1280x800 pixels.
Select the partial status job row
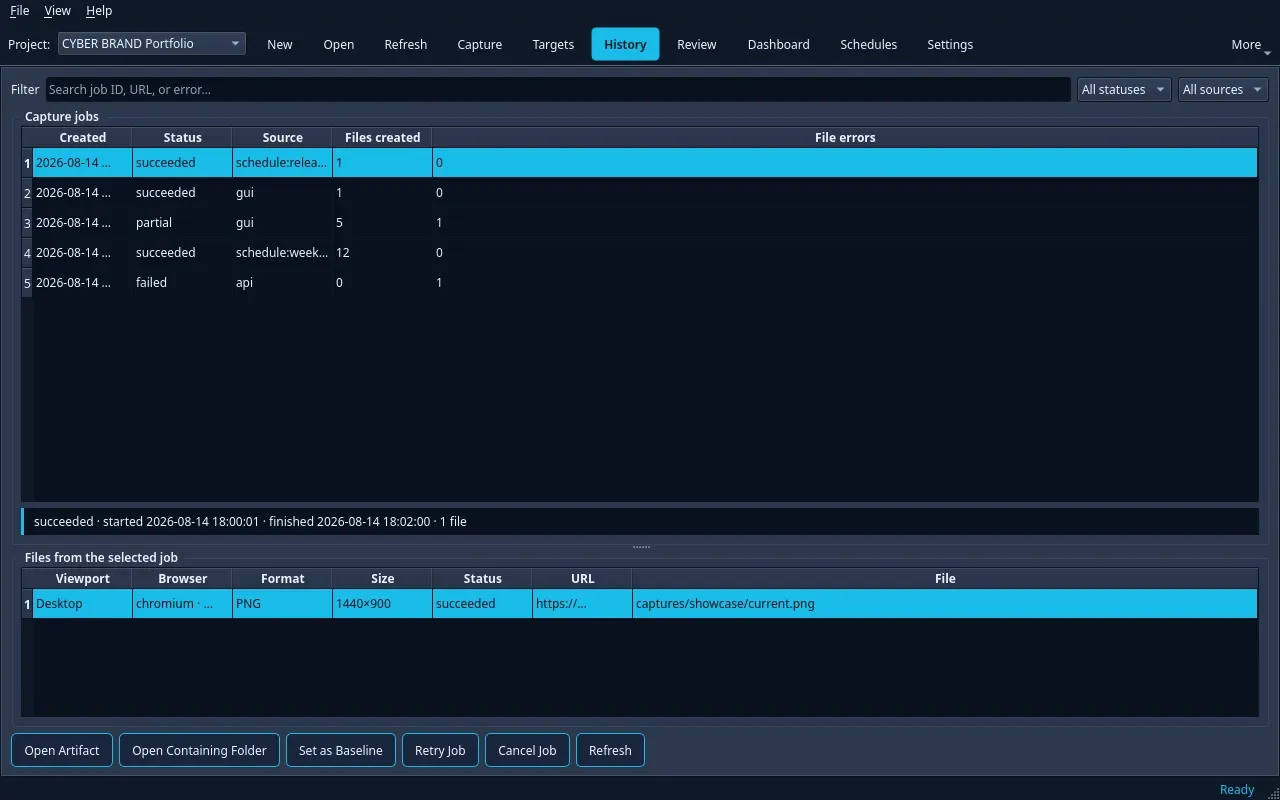point(645,222)
